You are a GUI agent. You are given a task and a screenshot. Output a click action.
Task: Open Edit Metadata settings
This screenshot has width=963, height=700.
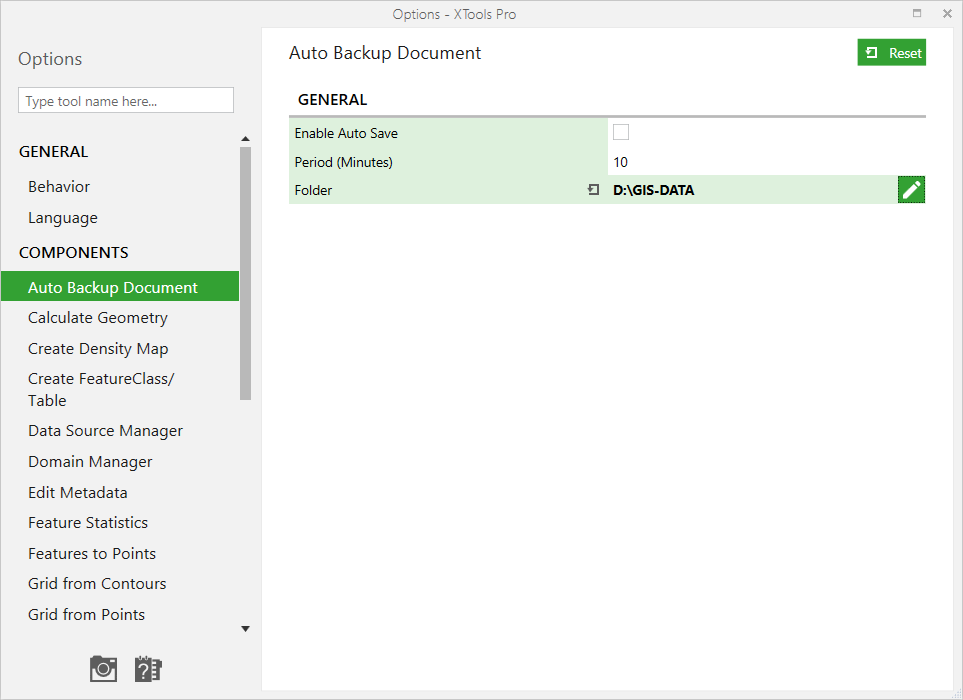click(x=77, y=492)
